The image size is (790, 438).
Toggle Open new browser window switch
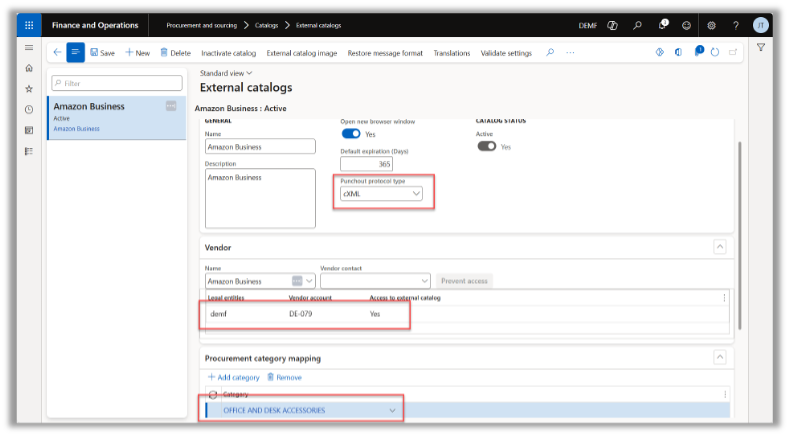[x=351, y=134]
